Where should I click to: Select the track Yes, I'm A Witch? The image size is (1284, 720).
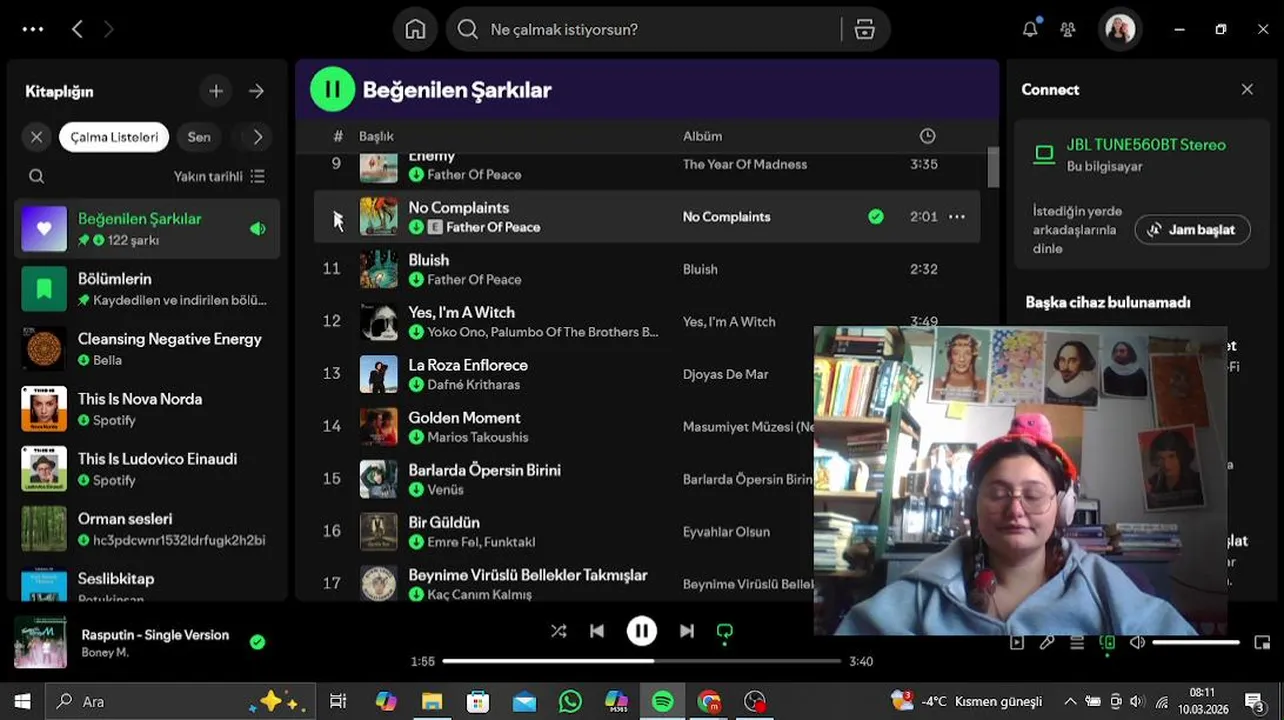[461, 313]
